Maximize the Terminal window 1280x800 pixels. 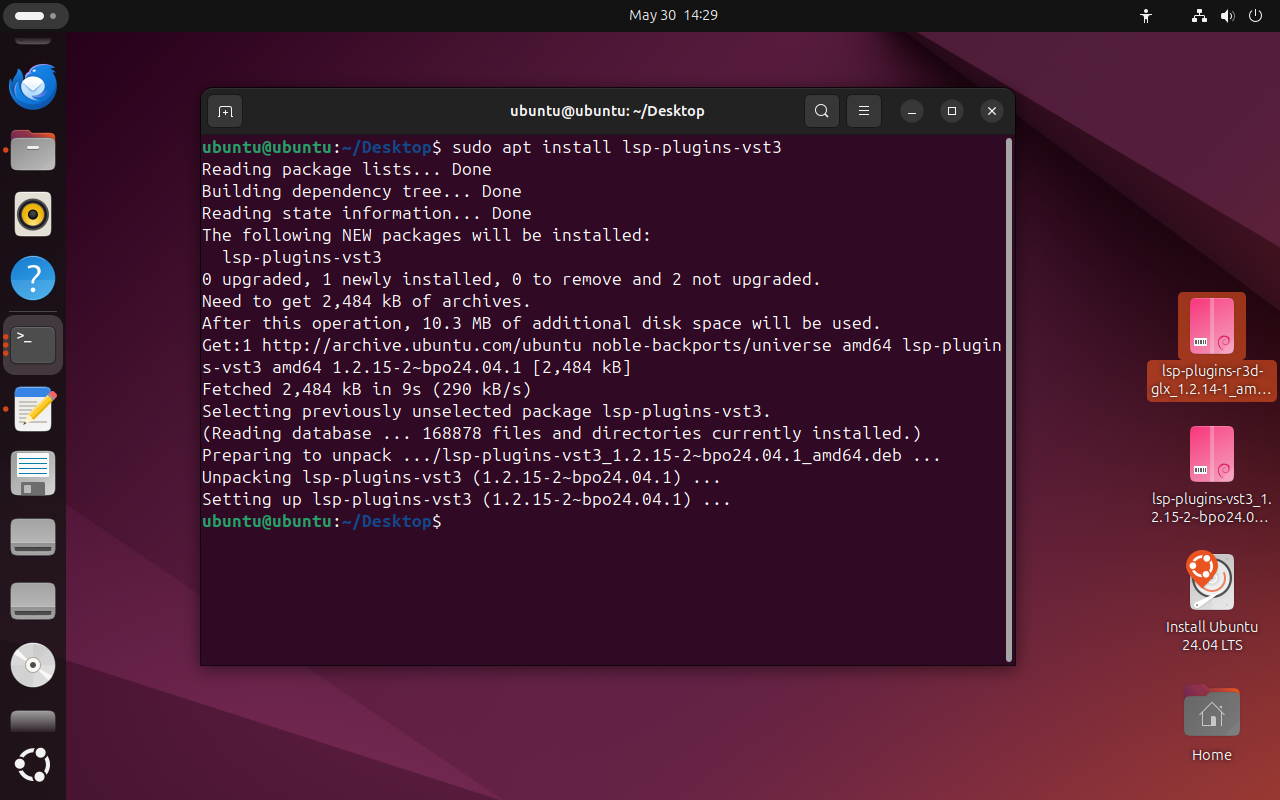(952, 111)
